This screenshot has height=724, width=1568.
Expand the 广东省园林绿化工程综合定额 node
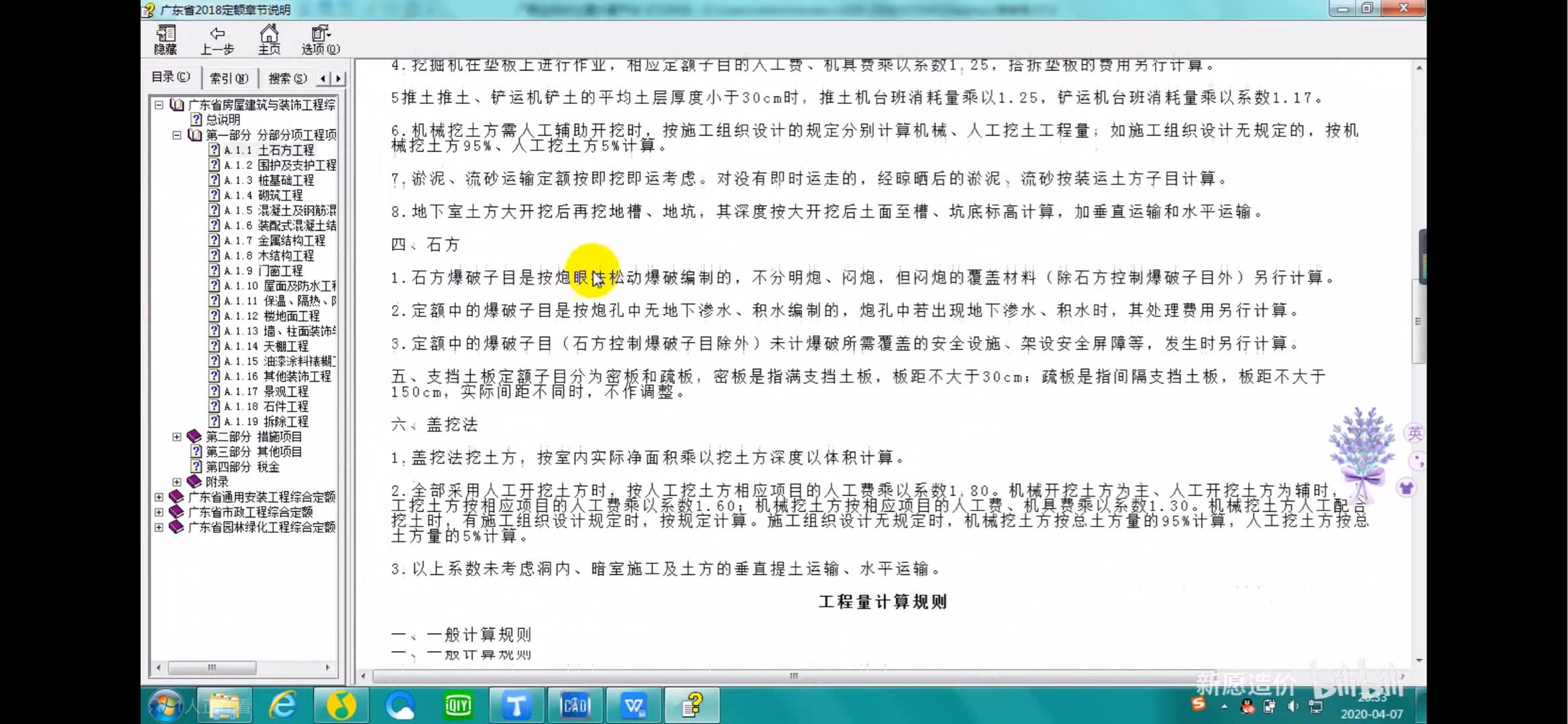[x=159, y=527]
